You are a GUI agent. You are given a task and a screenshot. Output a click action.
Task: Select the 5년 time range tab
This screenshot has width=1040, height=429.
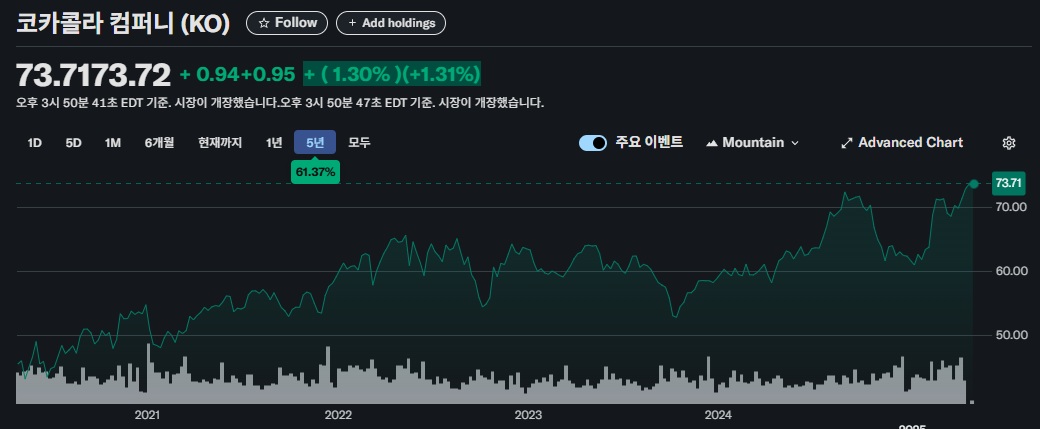tap(315, 143)
